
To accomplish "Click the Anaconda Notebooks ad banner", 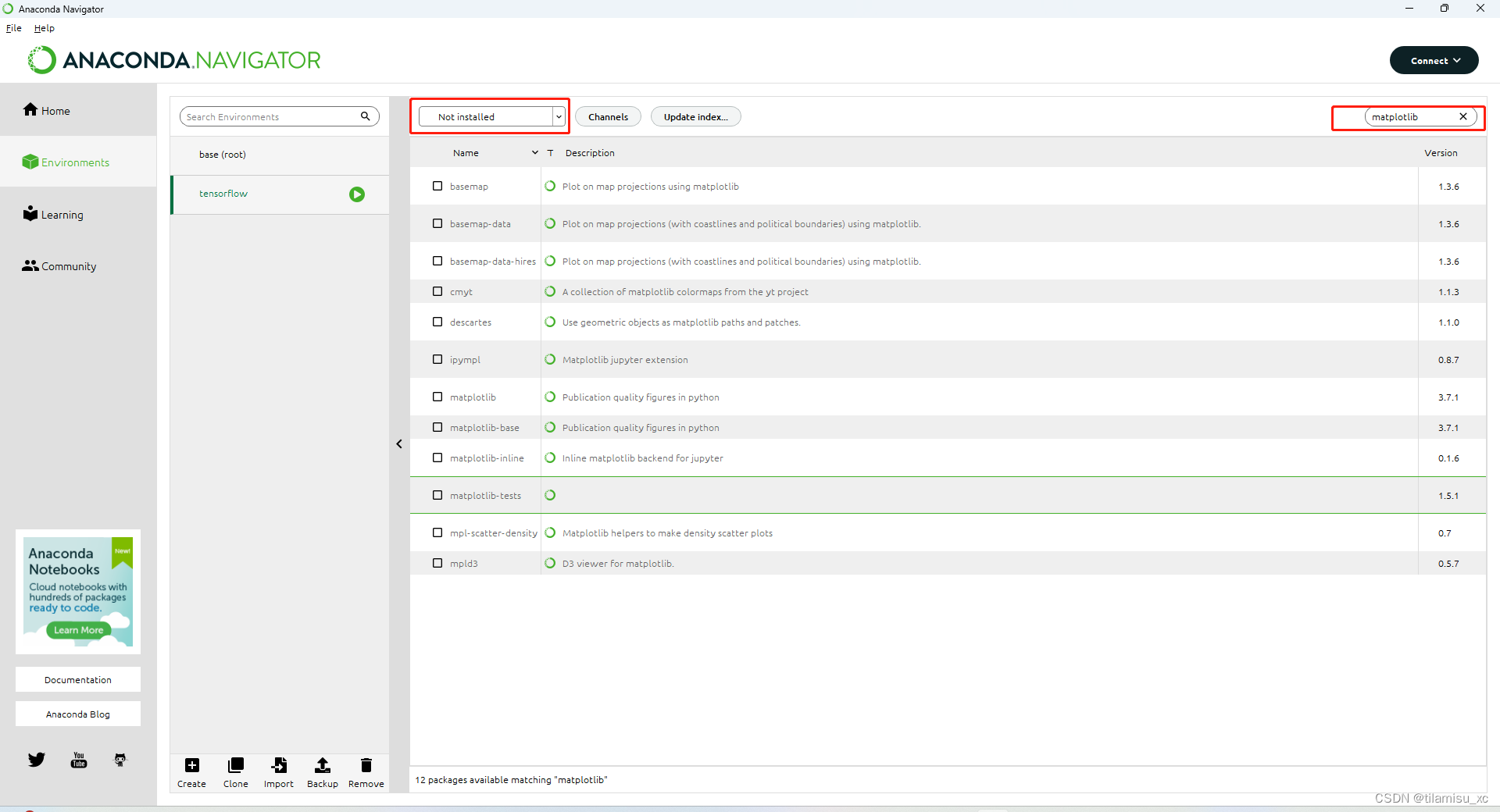I will (78, 592).
